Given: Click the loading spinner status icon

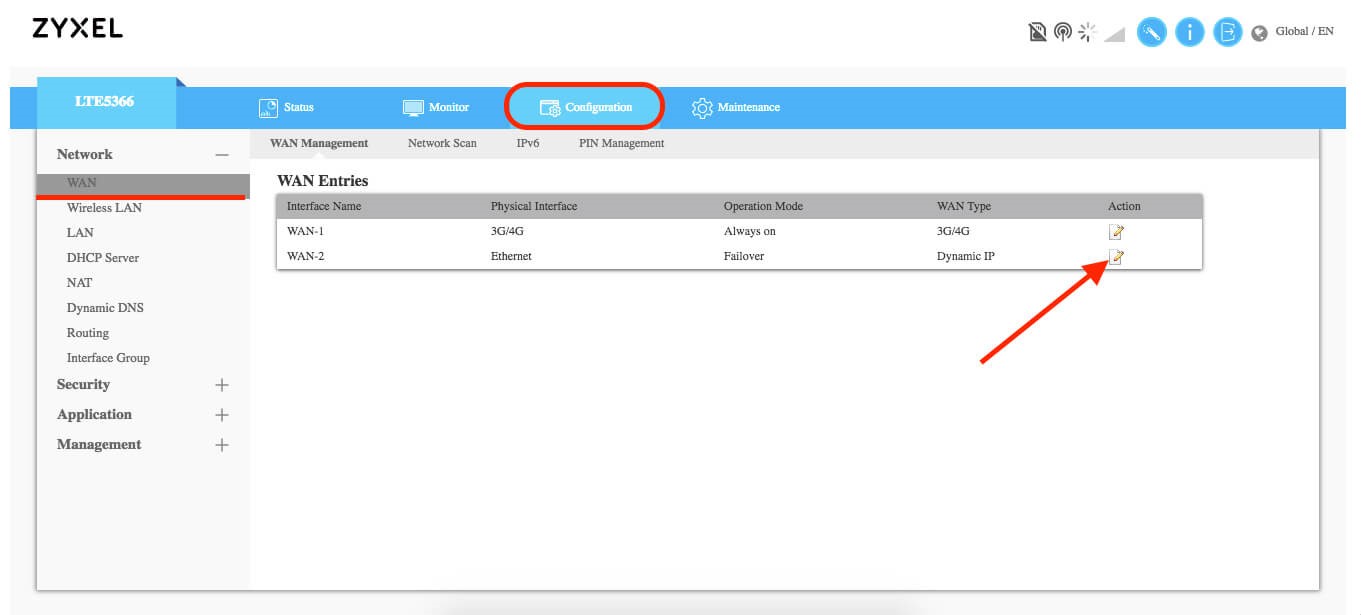Looking at the screenshot, I should click(1088, 33).
